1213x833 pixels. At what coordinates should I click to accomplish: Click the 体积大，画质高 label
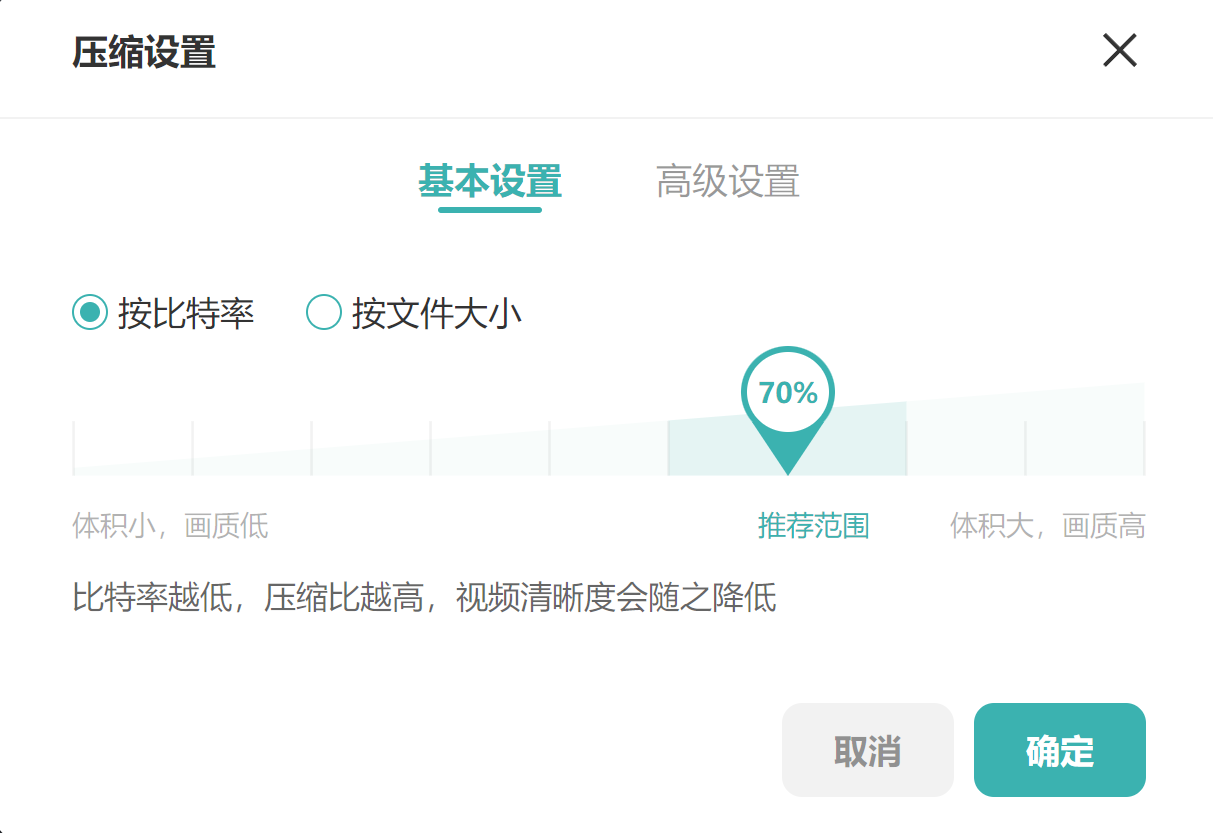click(x=1048, y=526)
